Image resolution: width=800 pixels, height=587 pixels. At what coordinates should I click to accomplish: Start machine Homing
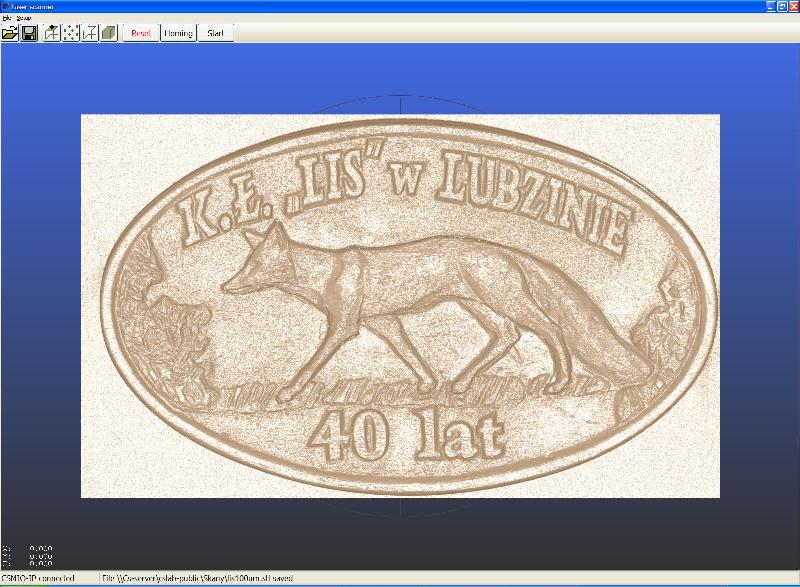point(179,33)
